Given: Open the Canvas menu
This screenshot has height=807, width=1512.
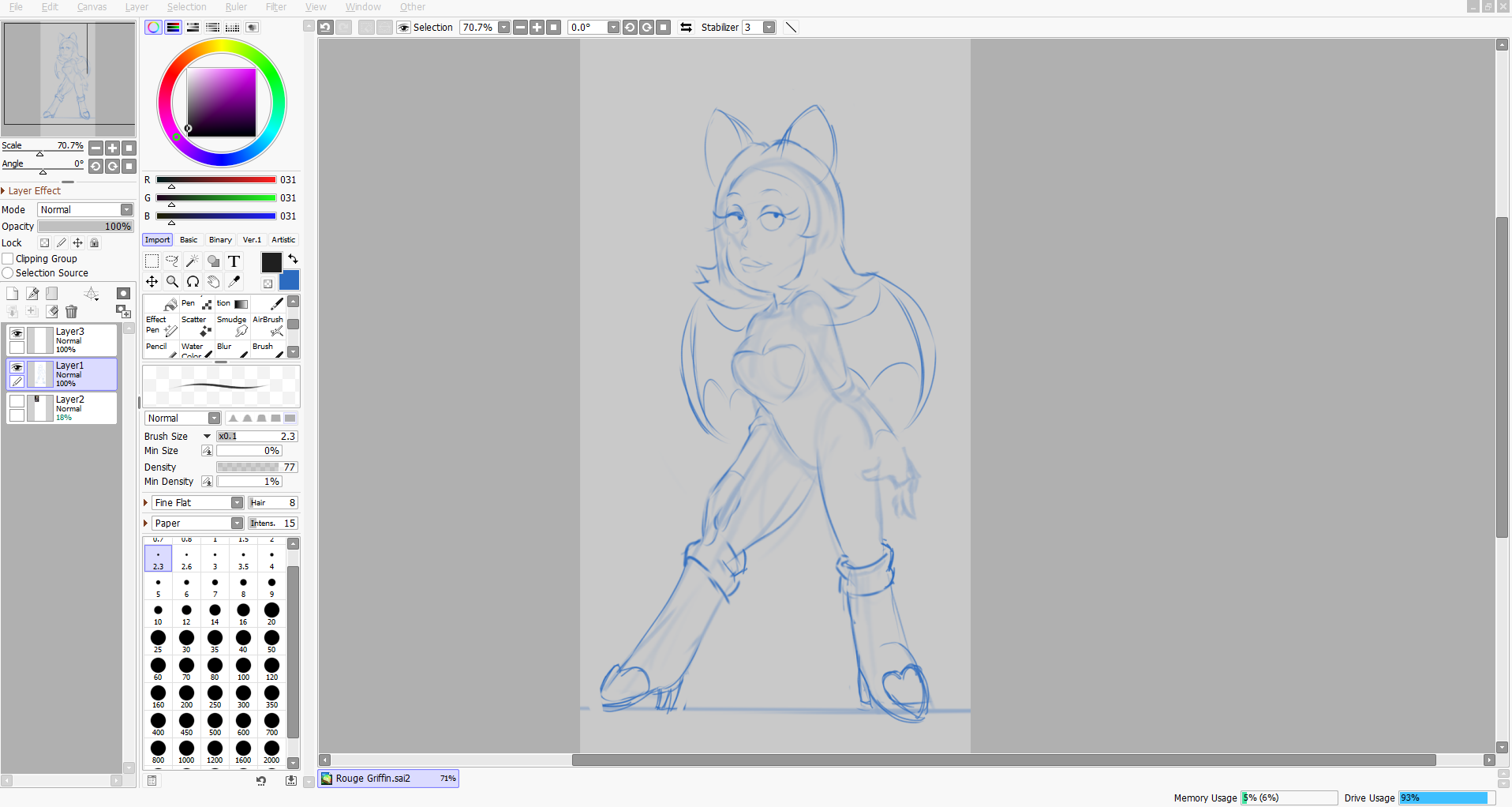Looking at the screenshot, I should 92,7.
